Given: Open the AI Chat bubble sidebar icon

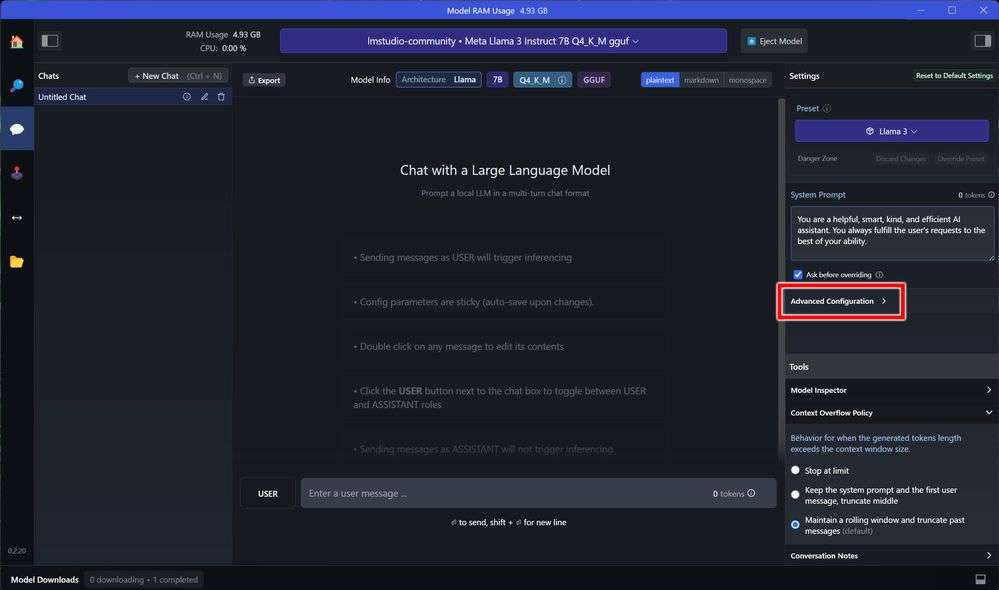Looking at the screenshot, I should click(x=17, y=129).
